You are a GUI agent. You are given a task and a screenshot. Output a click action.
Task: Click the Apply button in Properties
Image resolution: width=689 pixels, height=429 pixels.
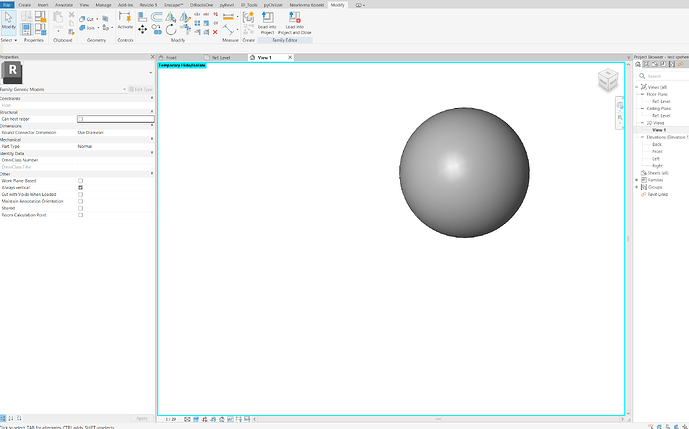pos(141,418)
